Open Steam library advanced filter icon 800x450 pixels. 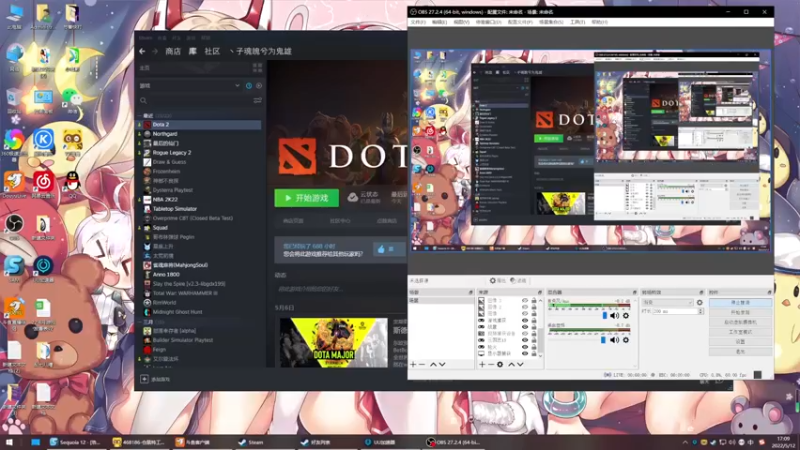coord(258,101)
